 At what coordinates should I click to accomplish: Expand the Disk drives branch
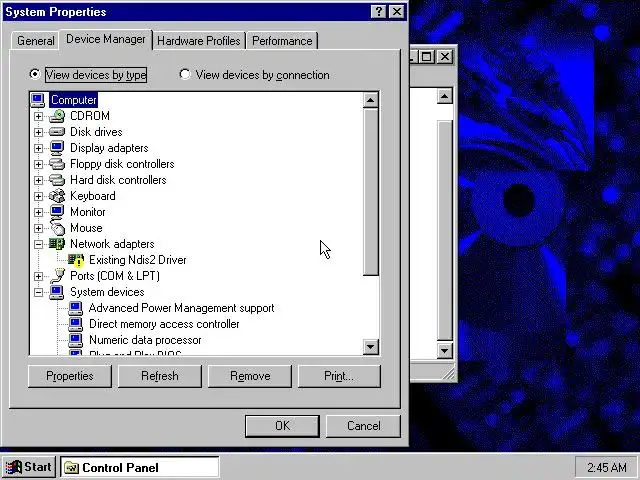pos(38,132)
